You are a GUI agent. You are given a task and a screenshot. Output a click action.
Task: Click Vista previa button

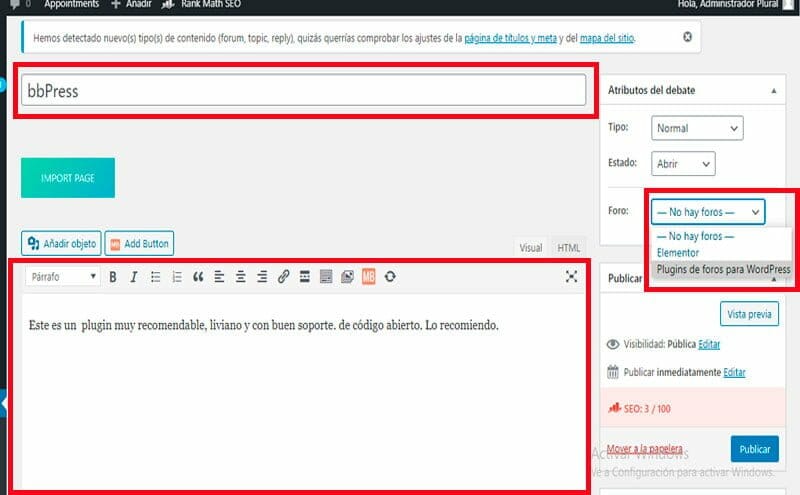pos(749,314)
